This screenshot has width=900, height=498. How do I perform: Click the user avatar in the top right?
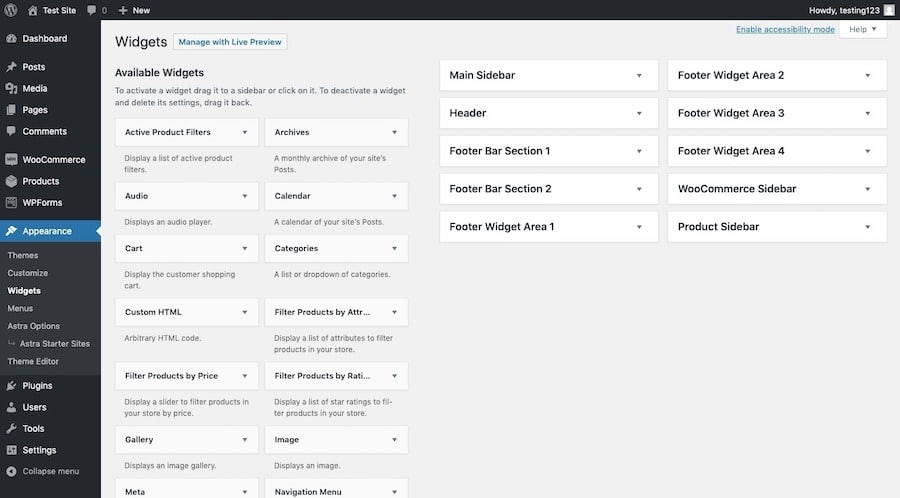click(889, 10)
